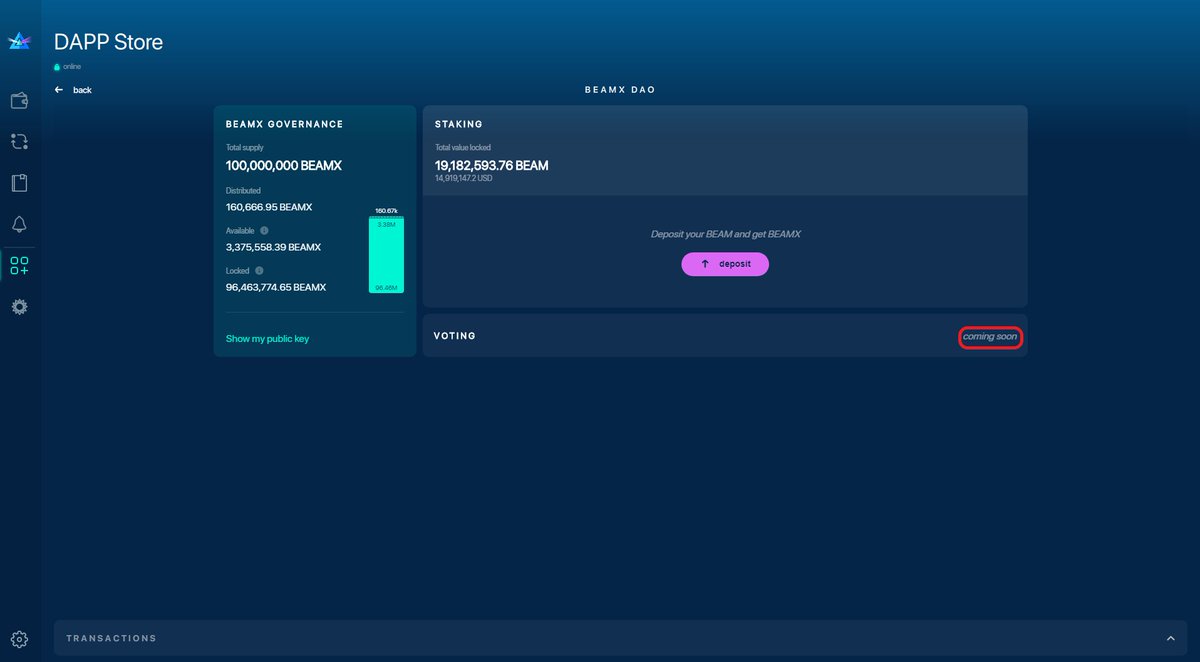Click the 96,463,774.65 BEAMX locked value
Viewport: 1200px width, 662px height.
[x=276, y=287]
